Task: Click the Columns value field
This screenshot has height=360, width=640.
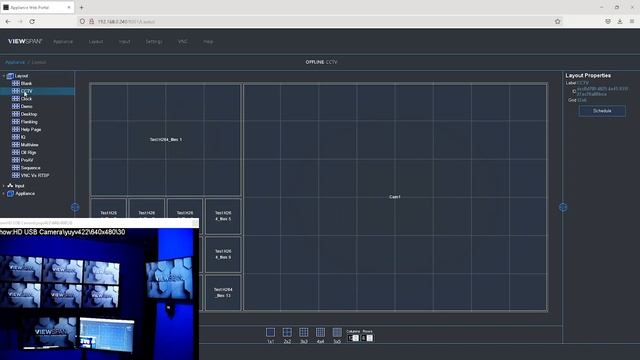Action: click(x=353, y=338)
